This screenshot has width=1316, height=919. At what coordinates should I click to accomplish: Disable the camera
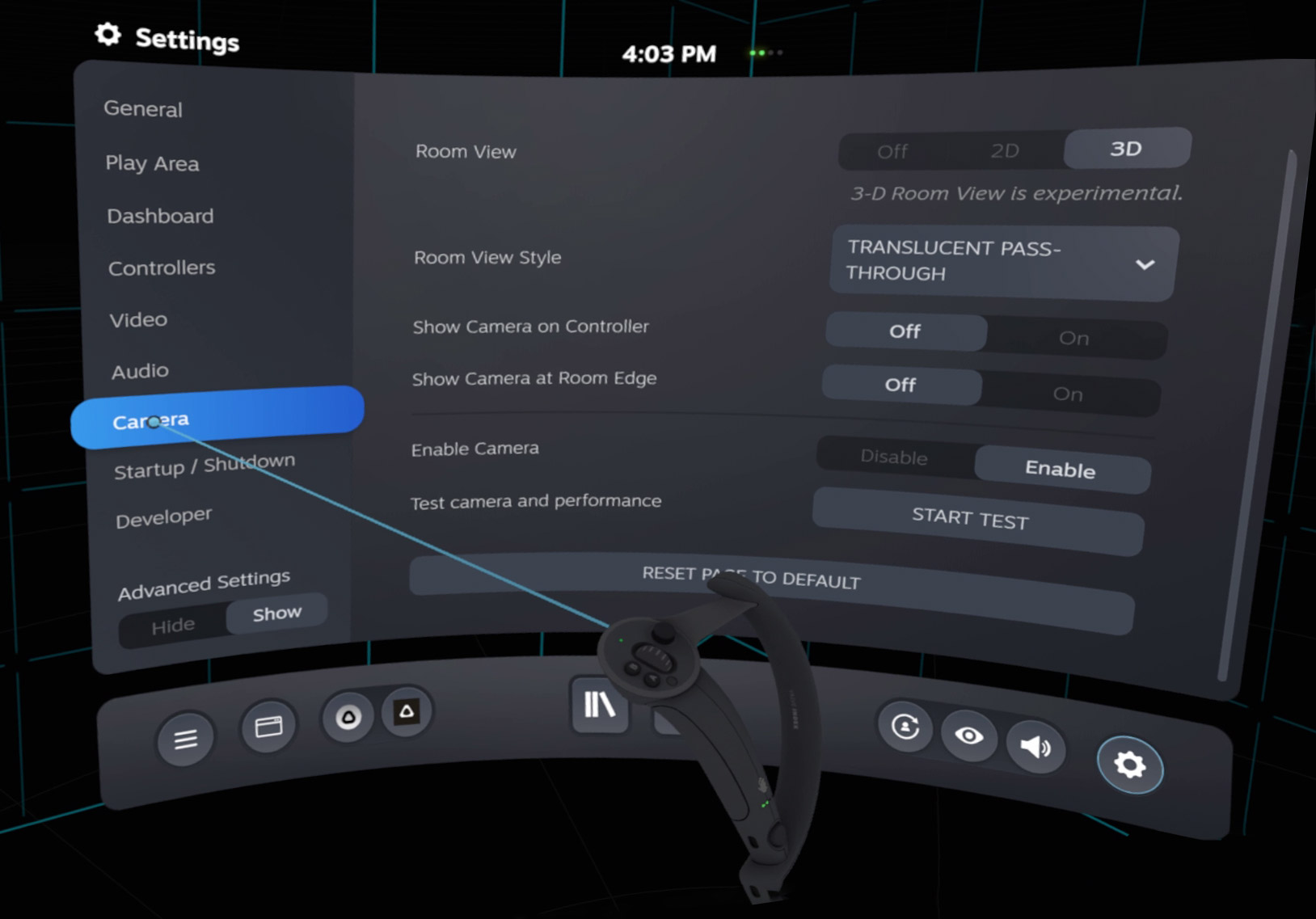894,457
